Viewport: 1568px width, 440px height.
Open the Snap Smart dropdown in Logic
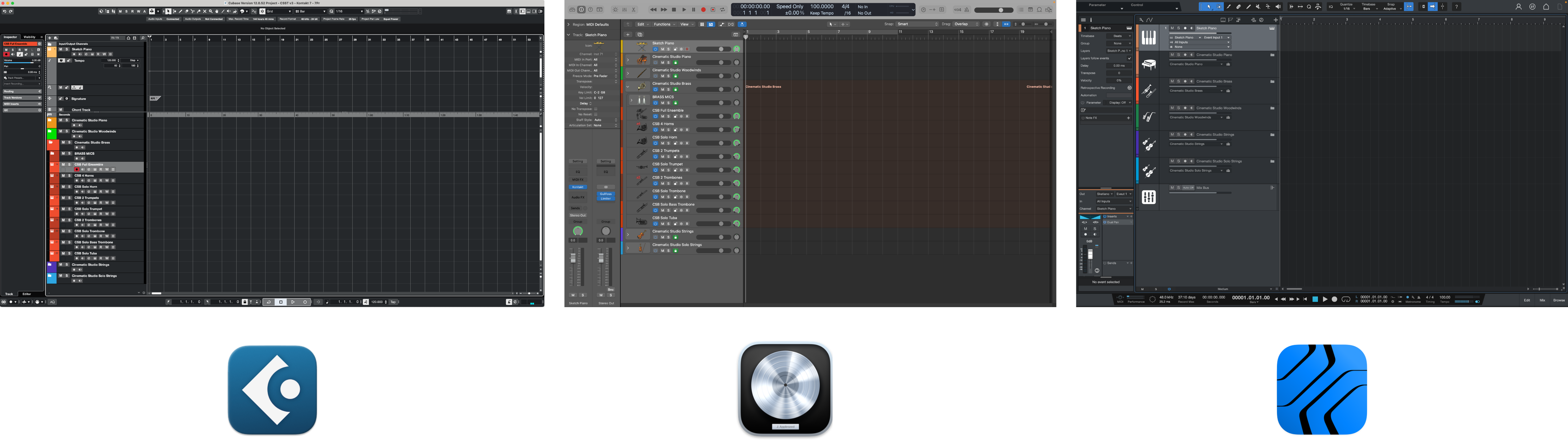point(917,24)
